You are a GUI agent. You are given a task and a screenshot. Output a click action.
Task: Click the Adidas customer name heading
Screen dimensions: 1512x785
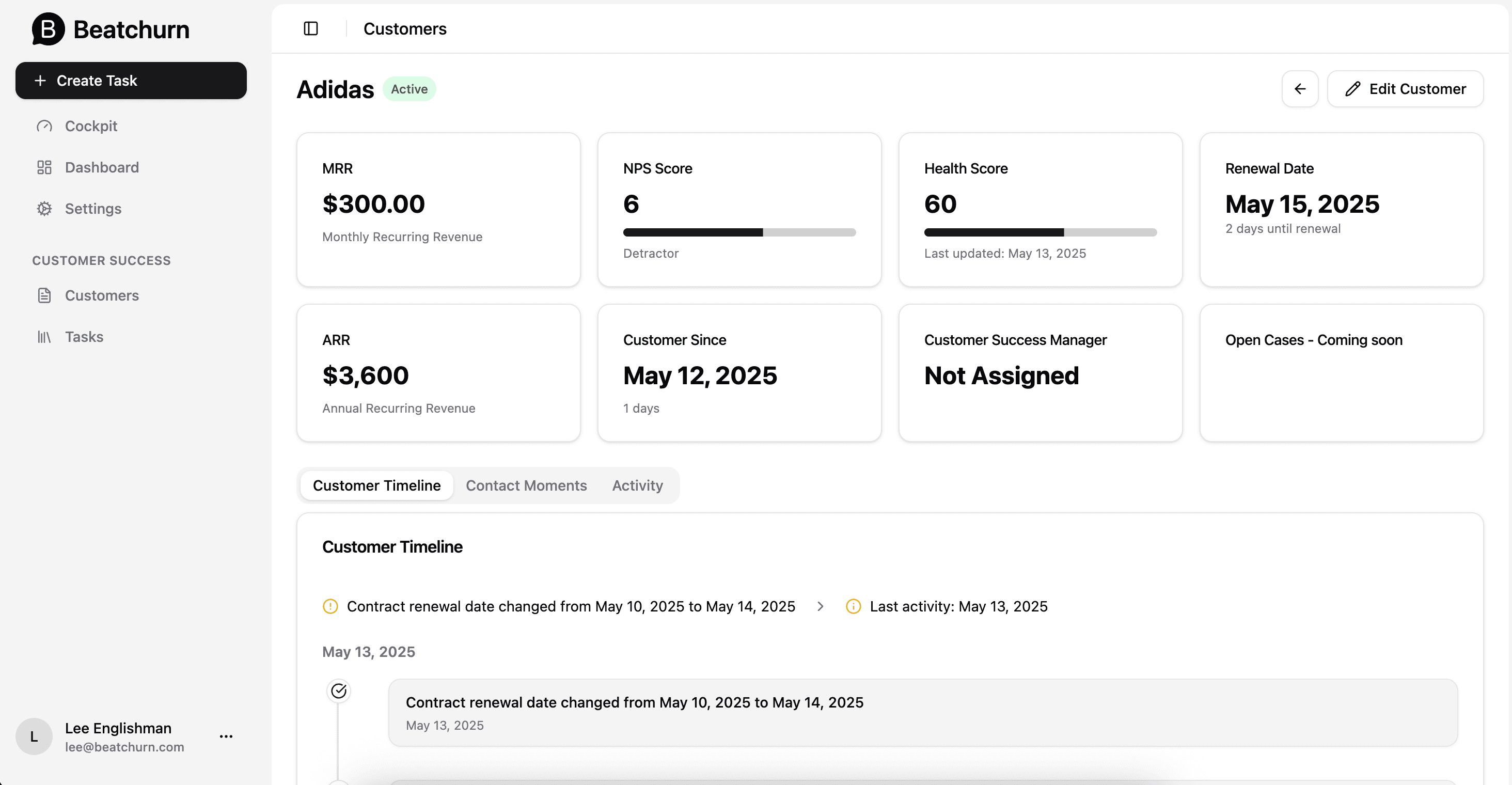335,89
